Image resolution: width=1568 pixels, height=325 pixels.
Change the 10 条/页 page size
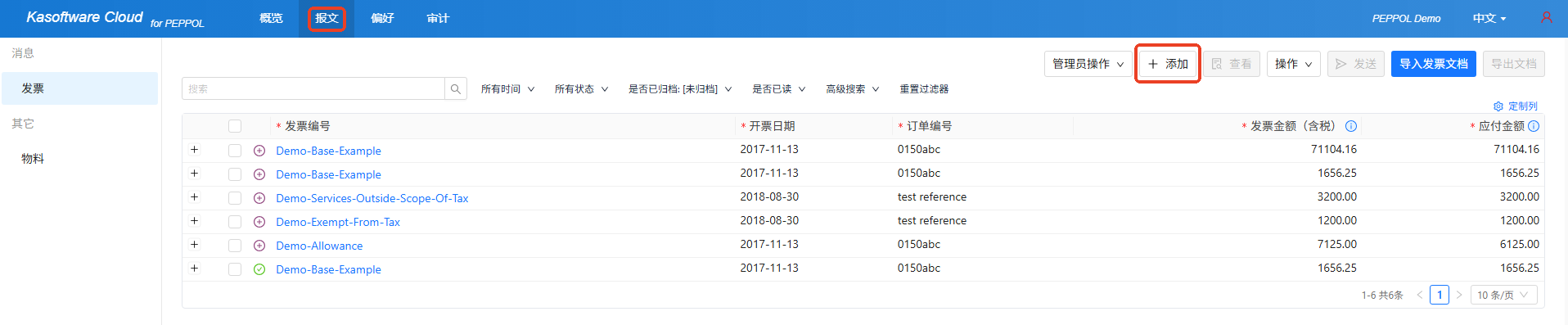click(x=1503, y=295)
